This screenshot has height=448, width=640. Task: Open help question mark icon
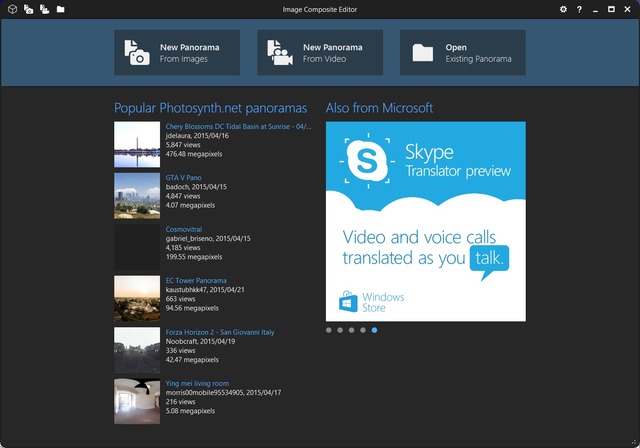click(579, 9)
